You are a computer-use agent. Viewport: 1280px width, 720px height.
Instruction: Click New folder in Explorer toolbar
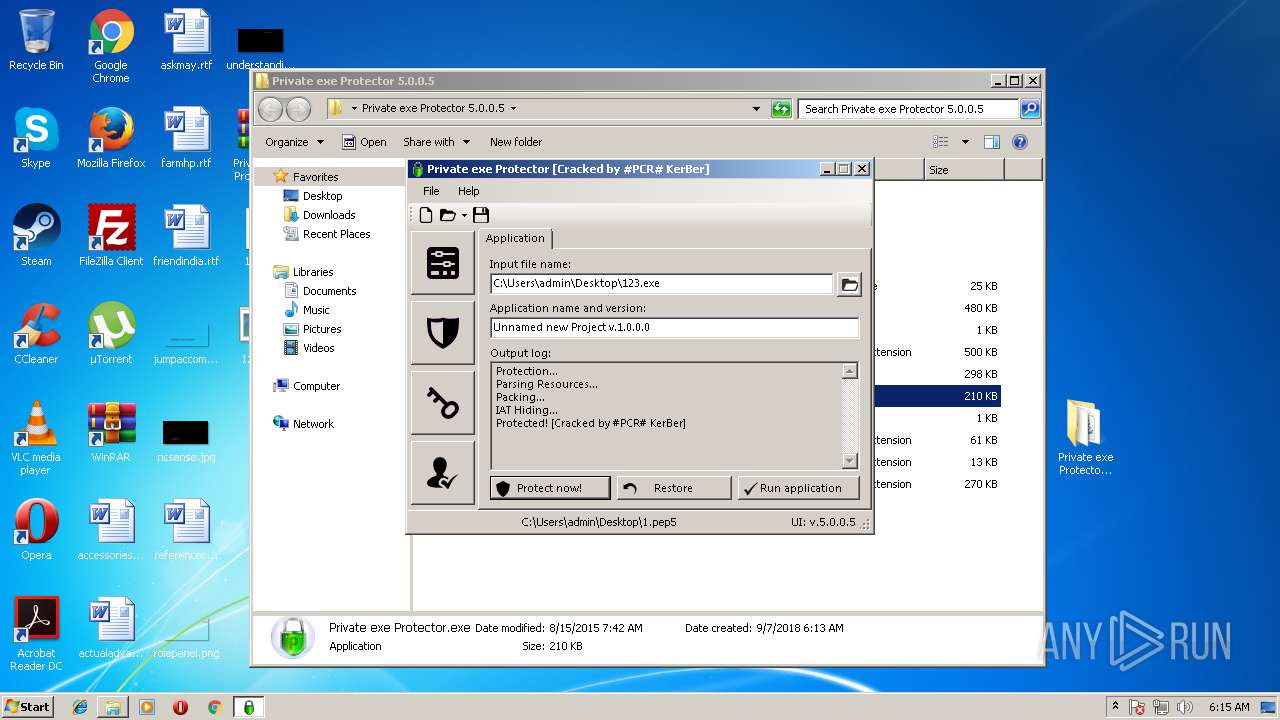[x=516, y=142]
